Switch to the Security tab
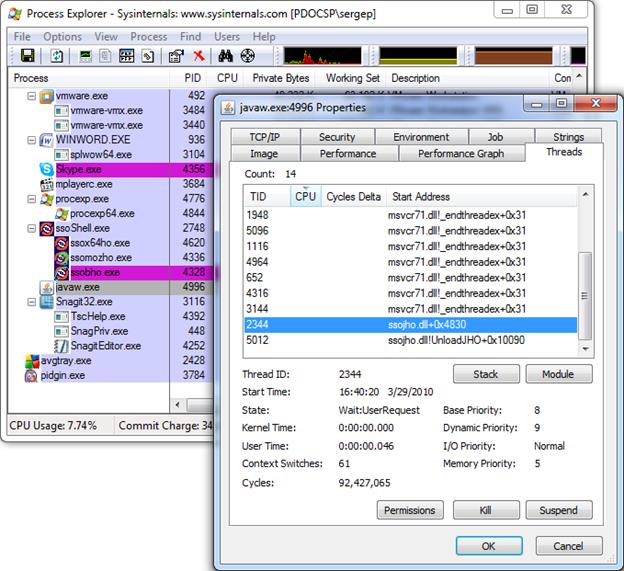 [x=337, y=137]
